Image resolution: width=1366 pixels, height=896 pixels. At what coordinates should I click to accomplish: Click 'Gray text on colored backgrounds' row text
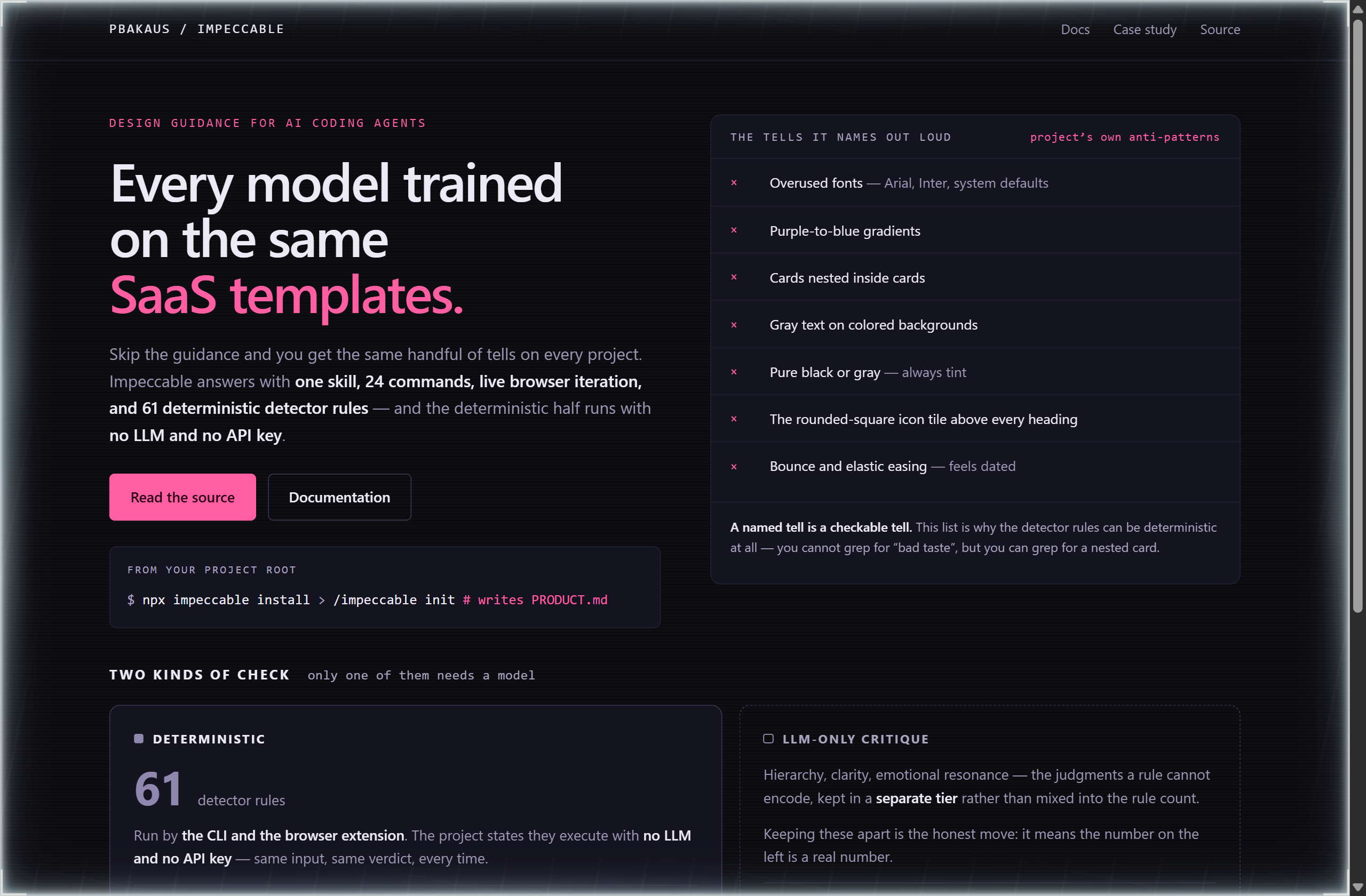coord(873,325)
